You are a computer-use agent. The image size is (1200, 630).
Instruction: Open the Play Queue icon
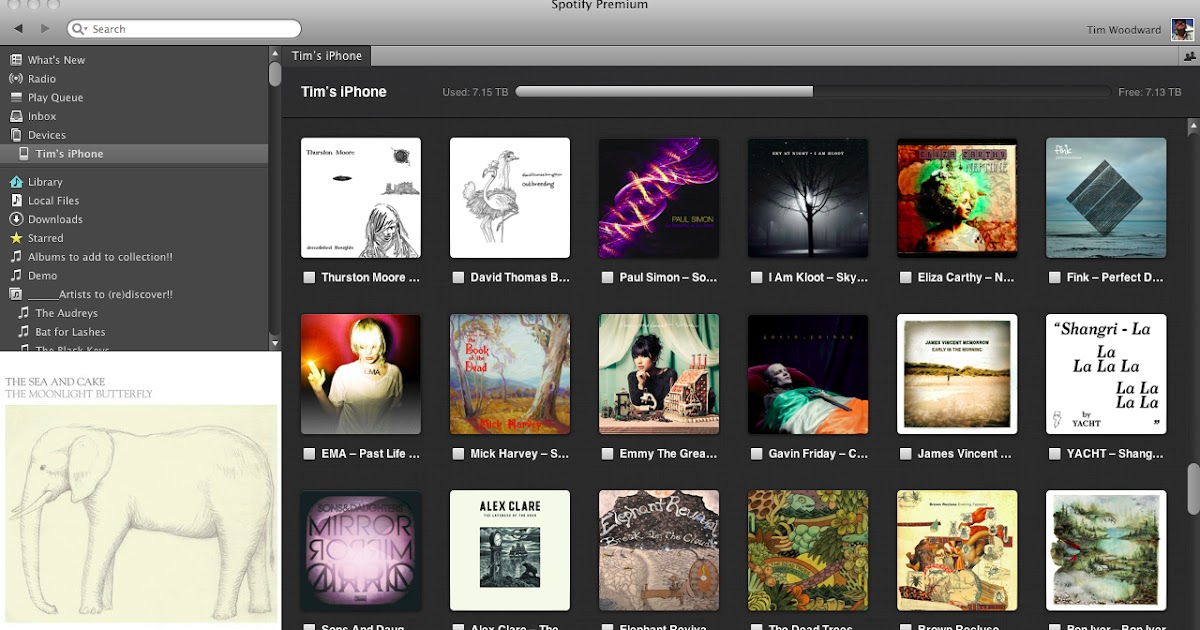(16, 98)
